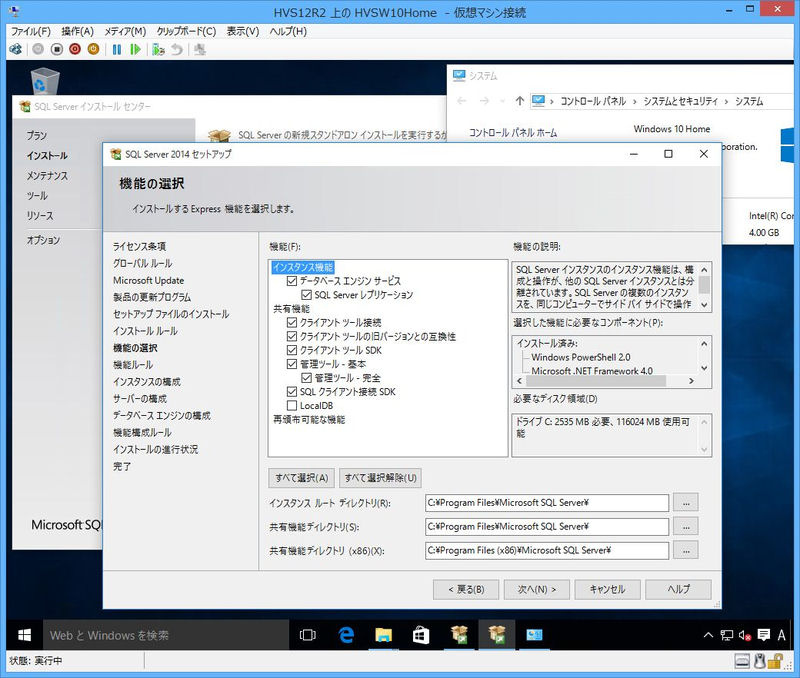Browse for shared feature directory
Image resolution: width=800 pixels, height=678 pixels.
click(686, 526)
